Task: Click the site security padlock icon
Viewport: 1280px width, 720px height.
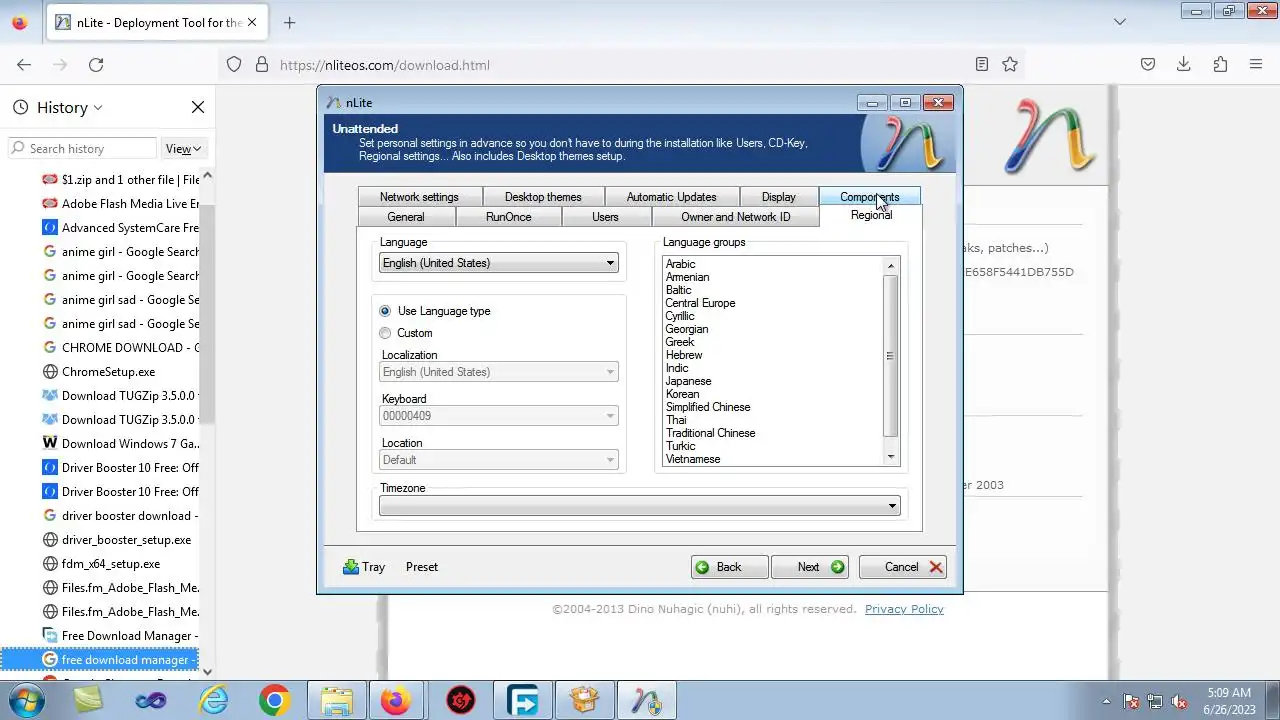Action: coord(262,64)
